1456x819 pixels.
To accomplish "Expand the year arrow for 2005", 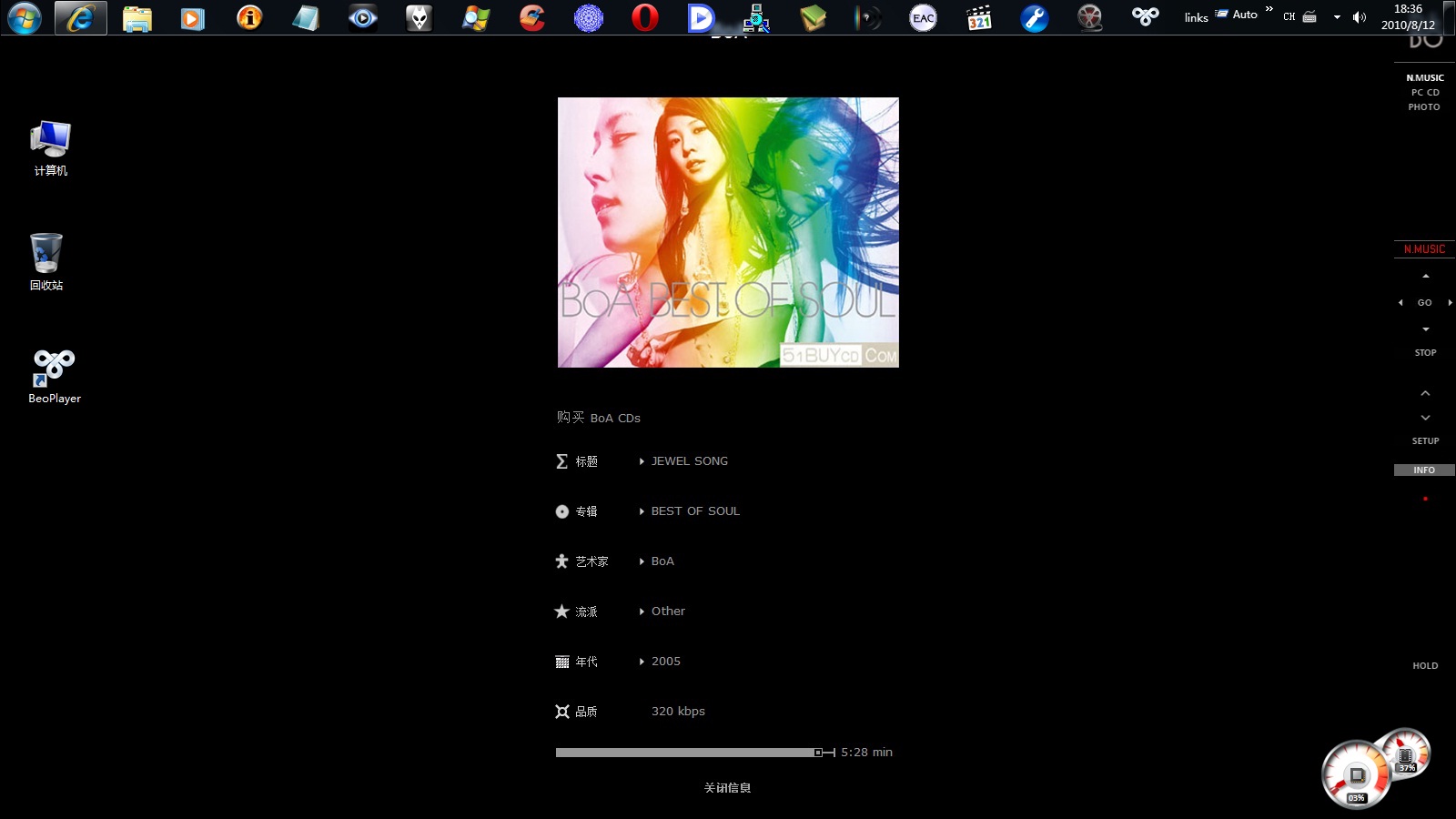I will click(x=642, y=662).
